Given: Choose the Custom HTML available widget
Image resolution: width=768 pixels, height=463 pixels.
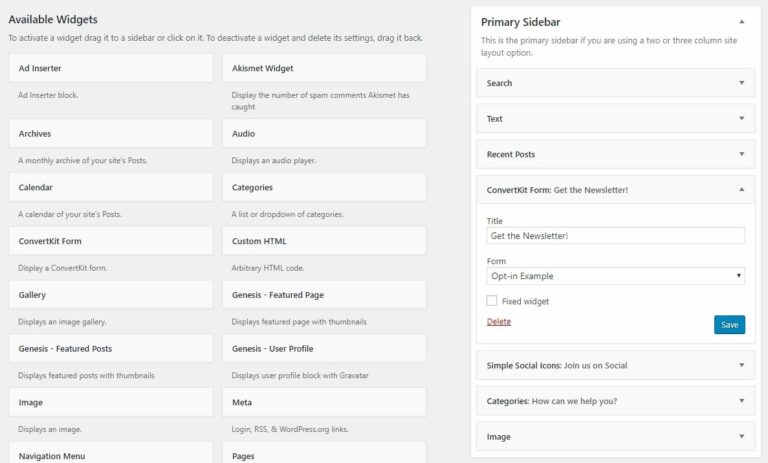Looking at the screenshot, I should [x=324, y=241].
